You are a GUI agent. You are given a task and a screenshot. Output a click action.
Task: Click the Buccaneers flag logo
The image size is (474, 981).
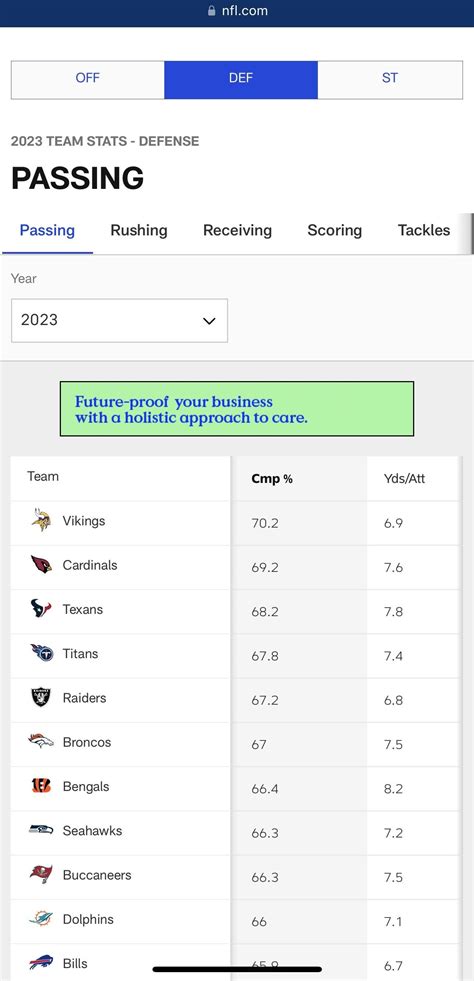pyautogui.click(x=41, y=875)
